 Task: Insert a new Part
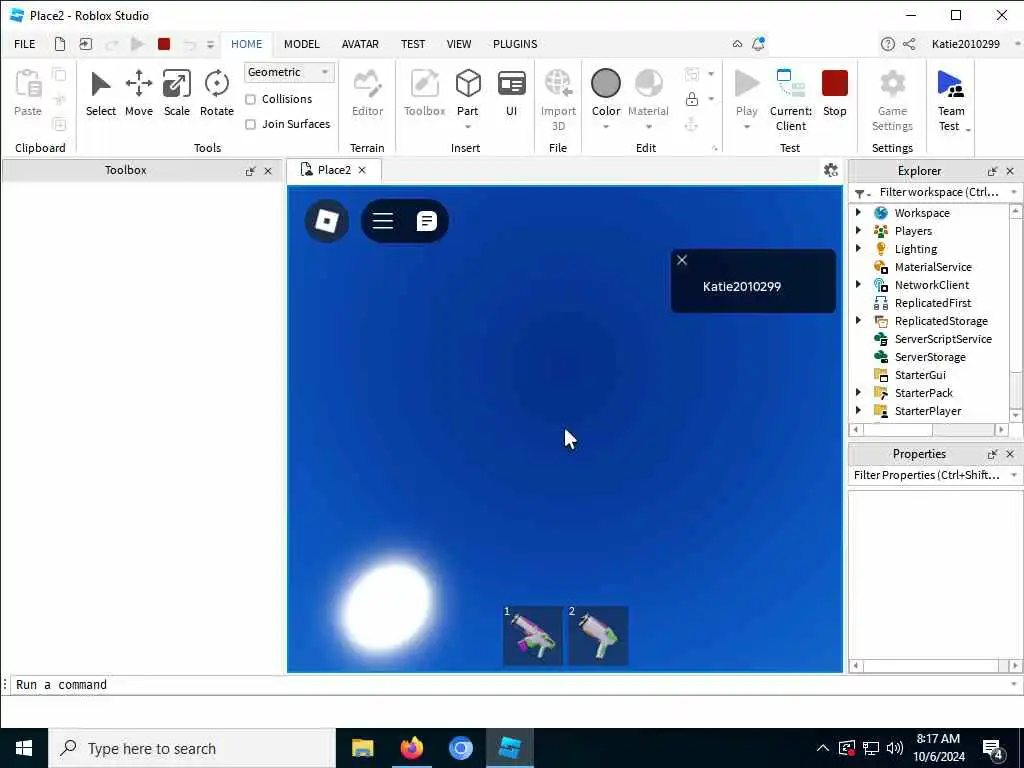[x=468, y=92]
